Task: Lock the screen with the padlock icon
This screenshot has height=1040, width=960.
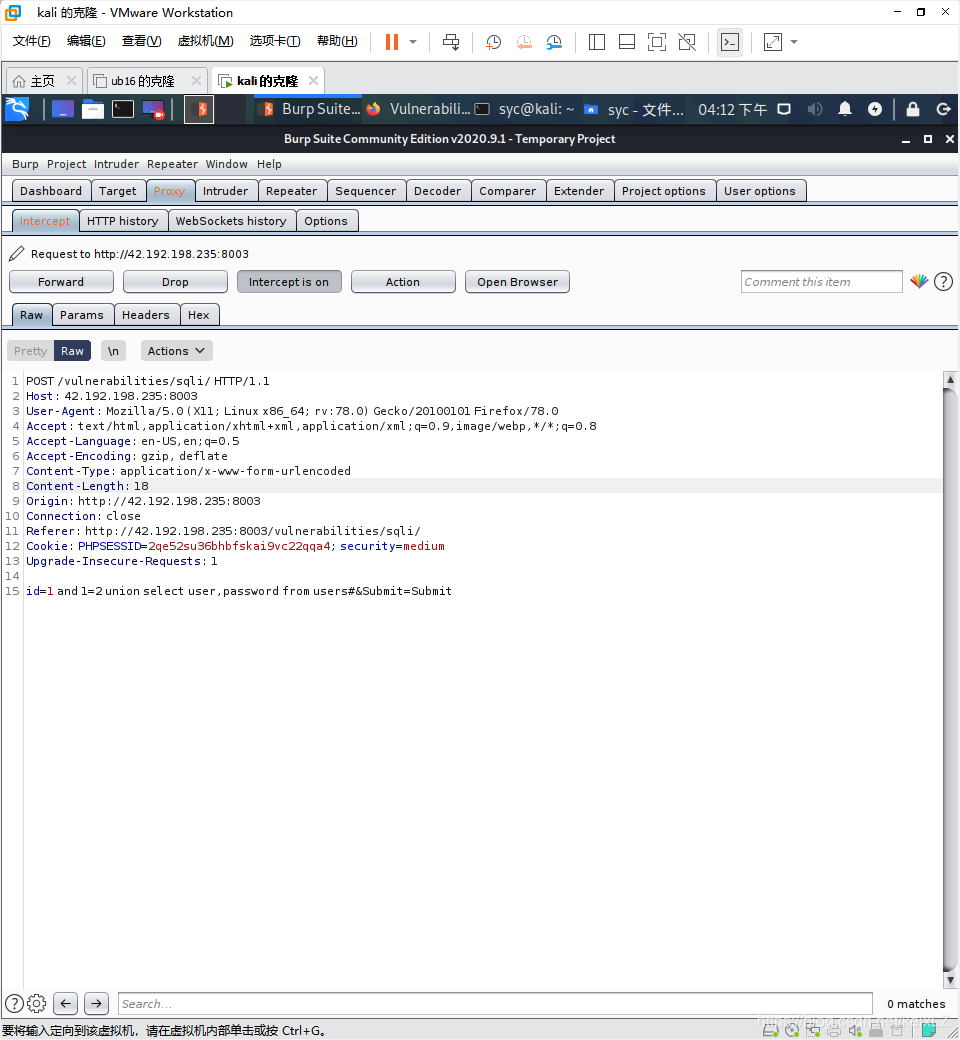Action: pyautogui.click(x=913, y=109)
